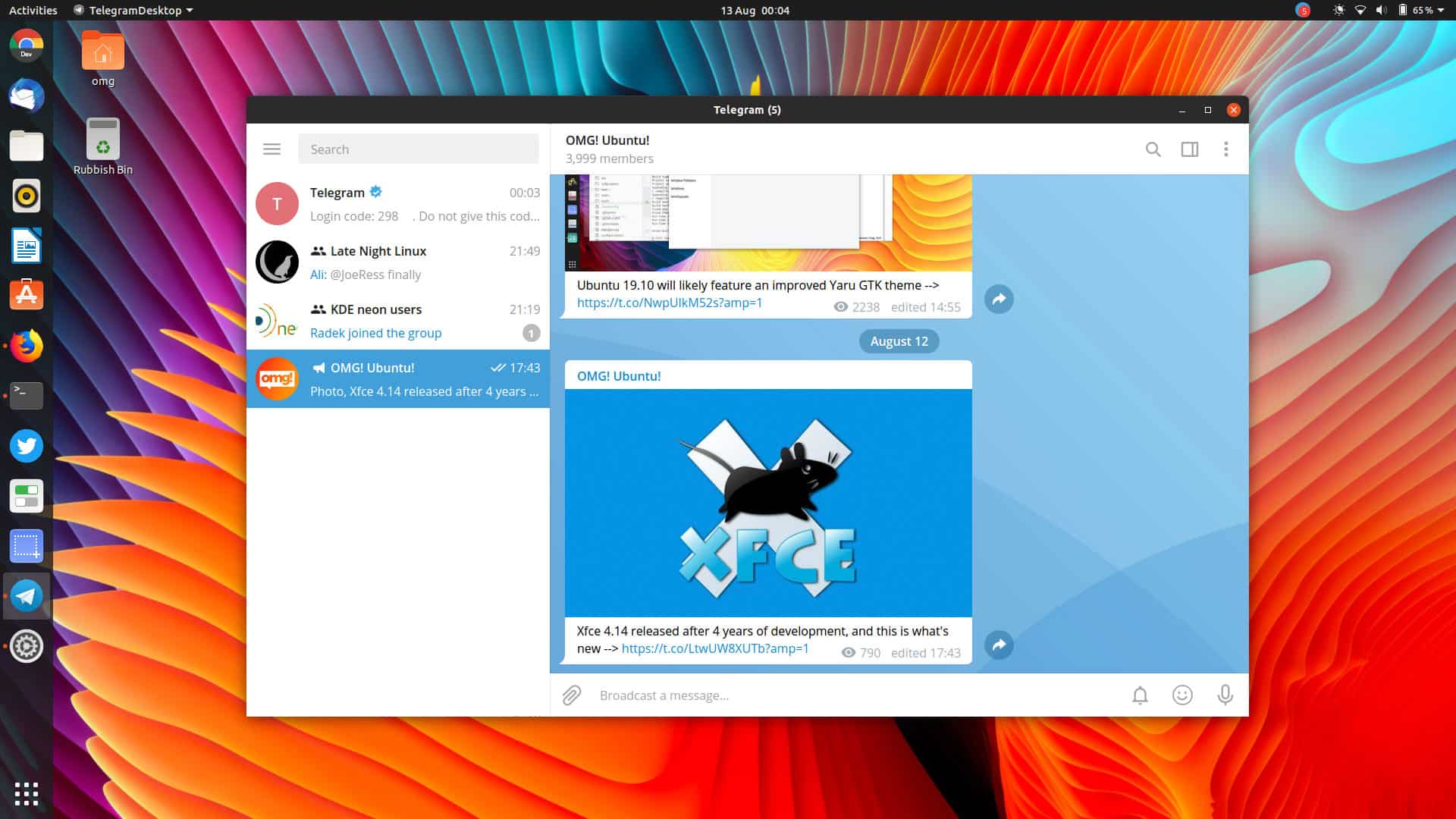The image size is (1456, 819).
Task: Open Files from the dock
Action: (x=27, y=146)
